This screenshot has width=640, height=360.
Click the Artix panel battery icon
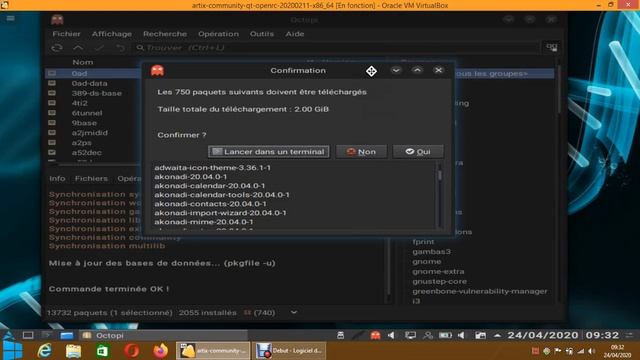coord(445,336)
